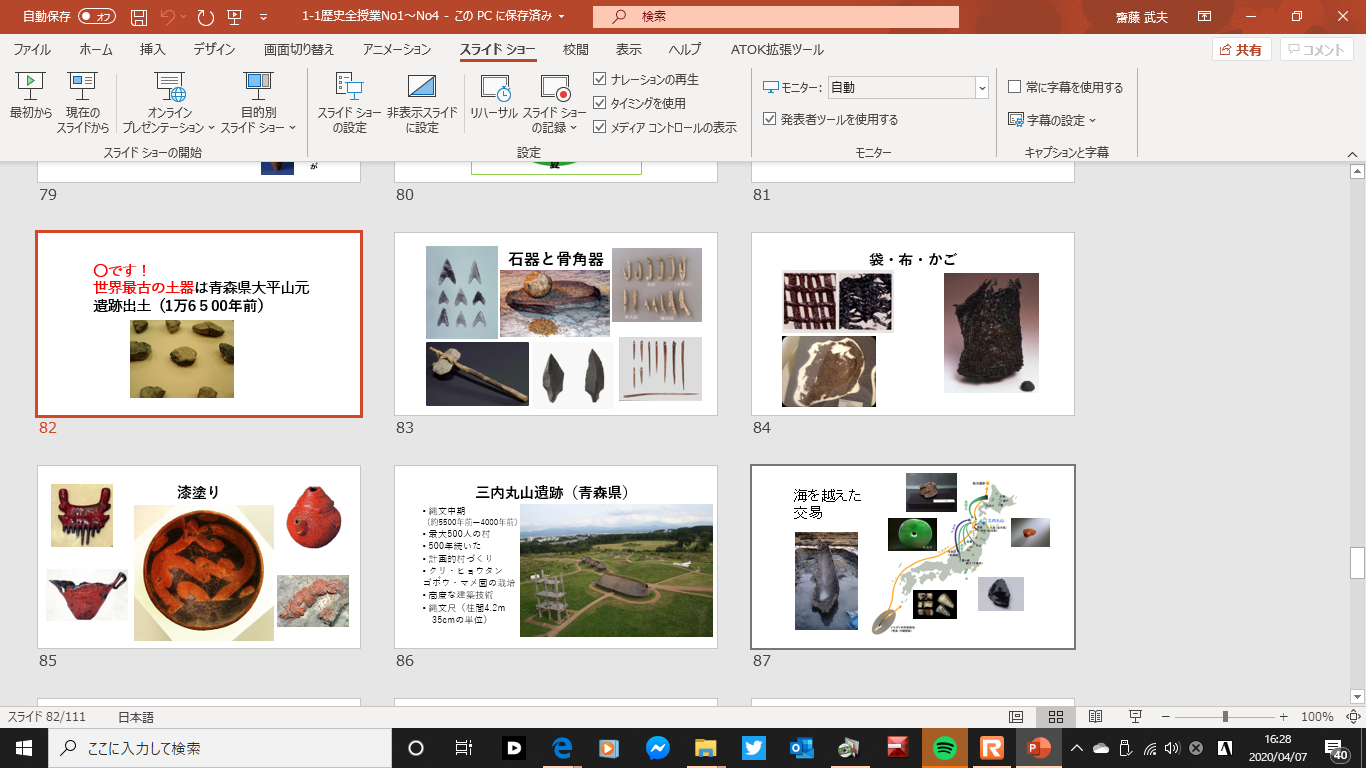Click the Share (共有) button
The image size is (1366, 768).
tap(1241, 50)
